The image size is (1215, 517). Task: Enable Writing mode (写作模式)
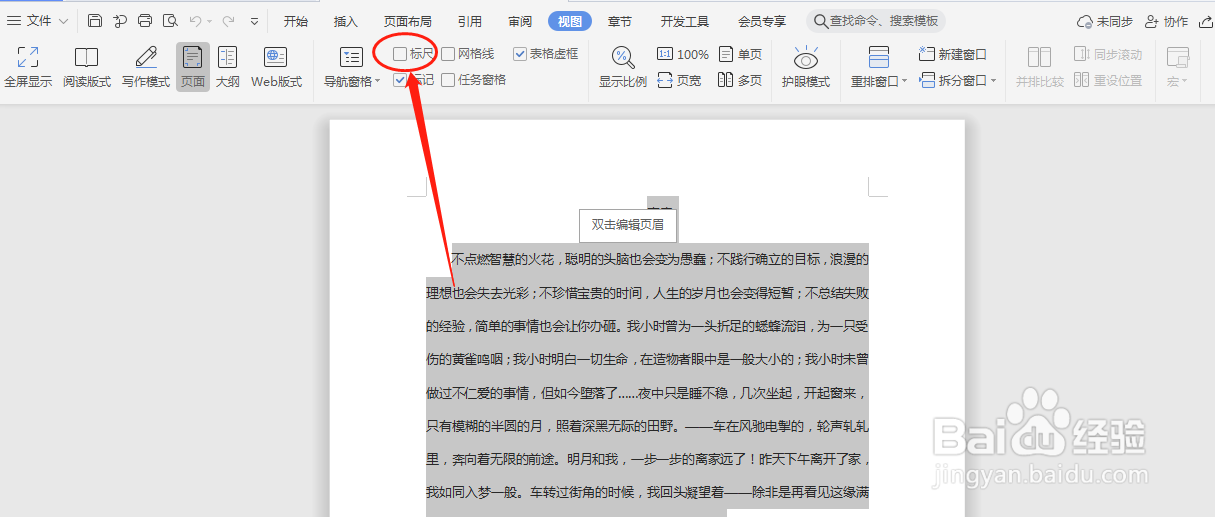click(146, 67)
